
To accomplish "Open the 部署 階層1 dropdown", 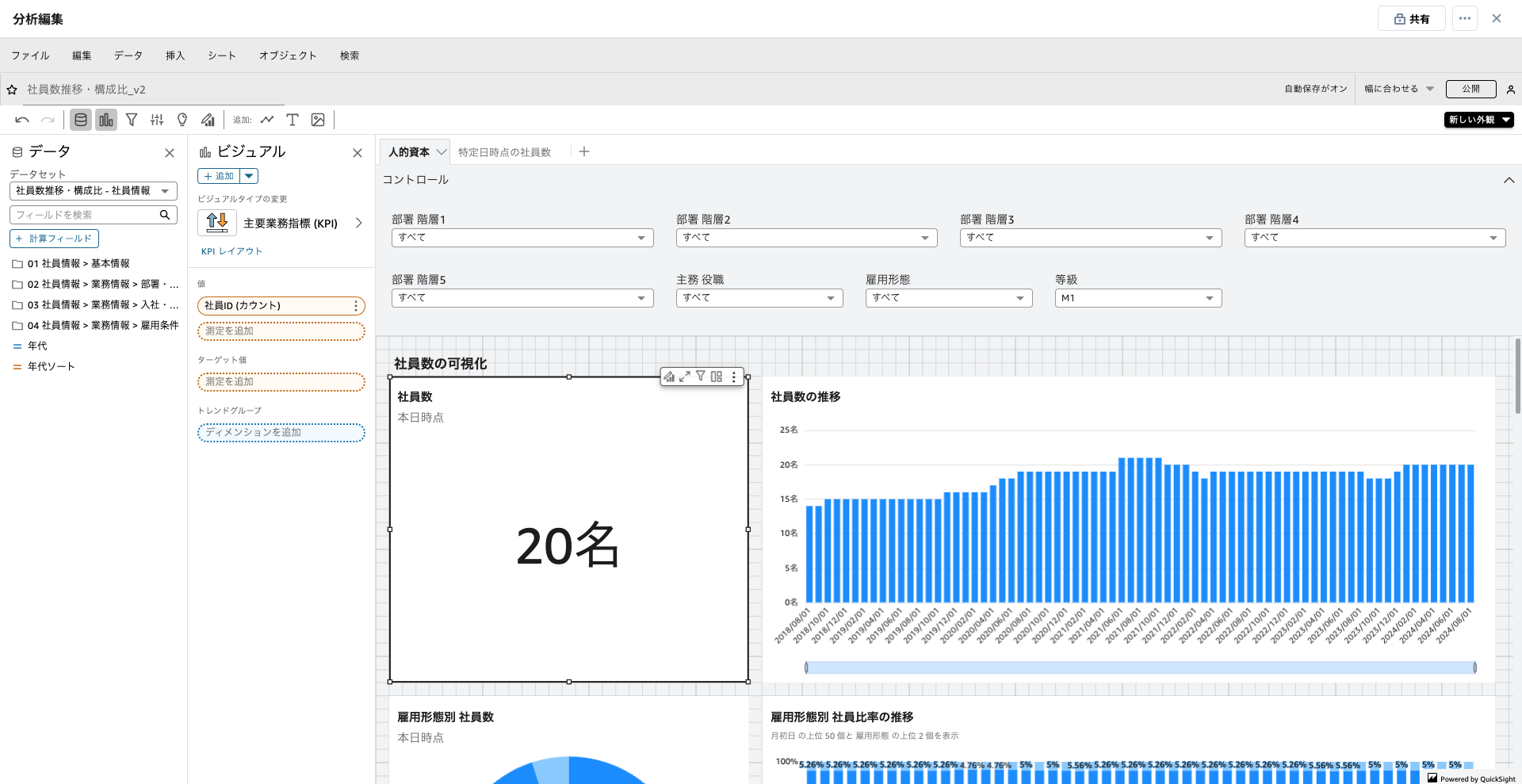I will [x=522, y=238].
